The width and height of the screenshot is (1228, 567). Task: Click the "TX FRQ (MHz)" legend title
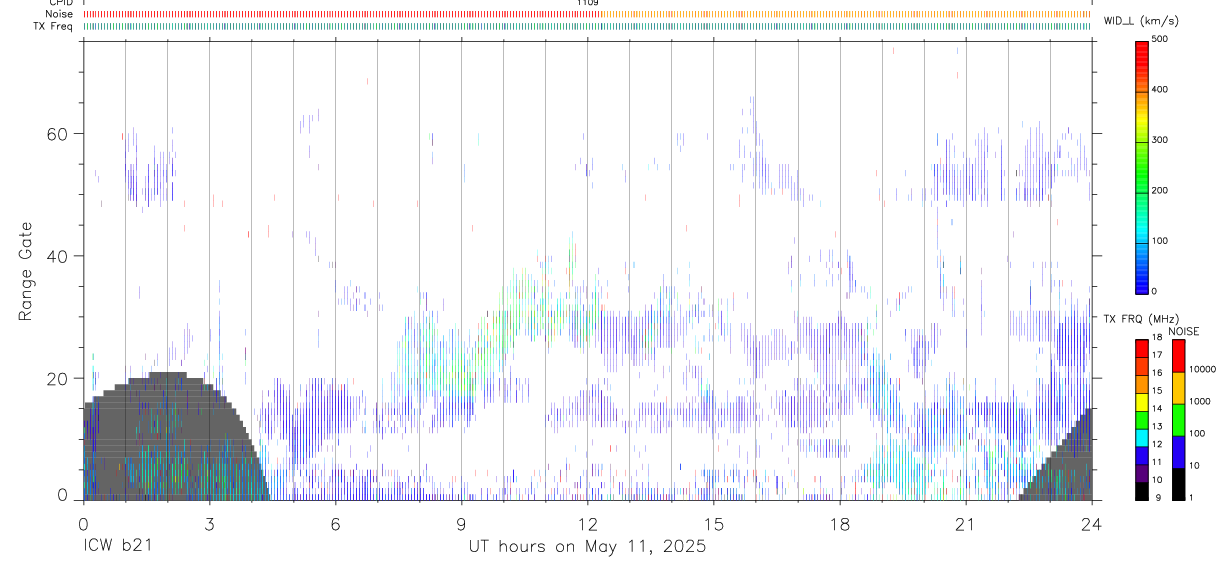(x=1140, y=319)
